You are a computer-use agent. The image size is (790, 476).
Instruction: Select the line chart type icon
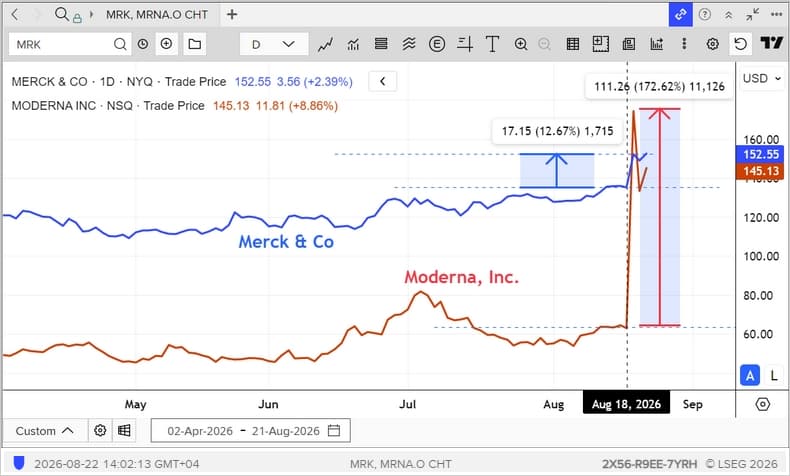(325, 44)
